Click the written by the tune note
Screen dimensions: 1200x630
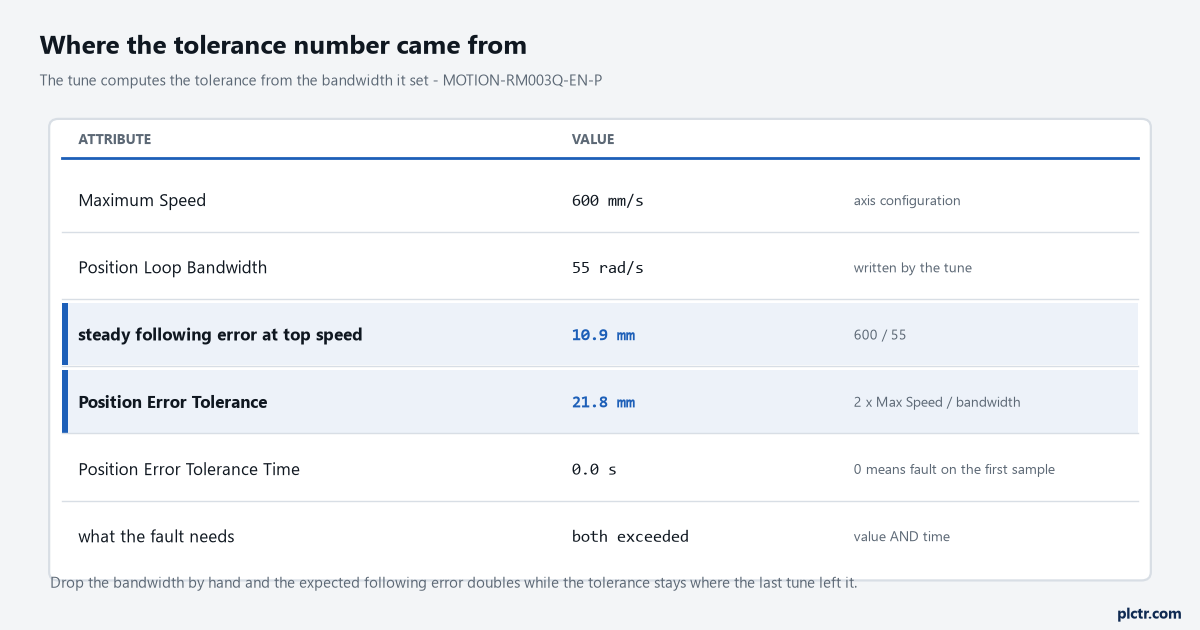[913, 268]
